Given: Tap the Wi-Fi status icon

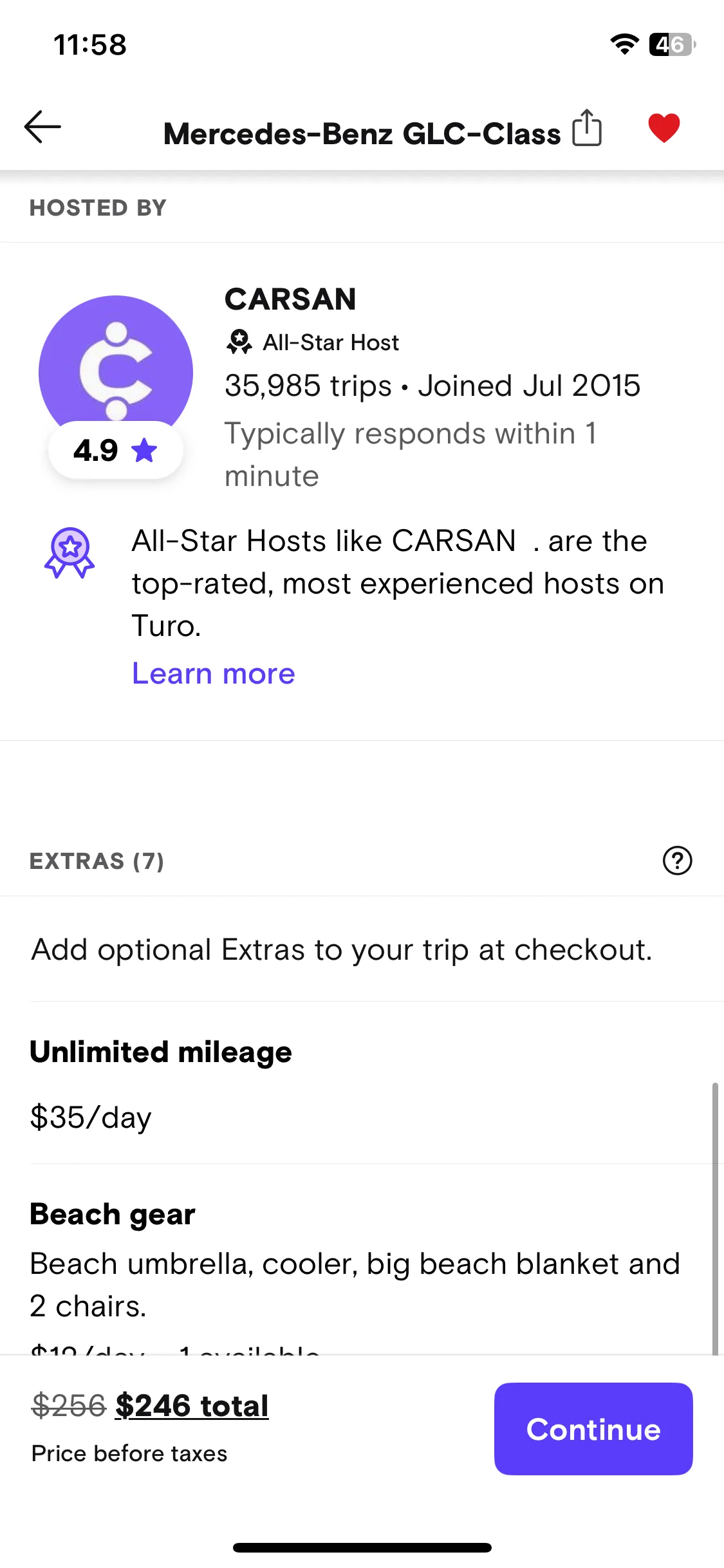Looking at the screenshot, I should tap(624, 44).
